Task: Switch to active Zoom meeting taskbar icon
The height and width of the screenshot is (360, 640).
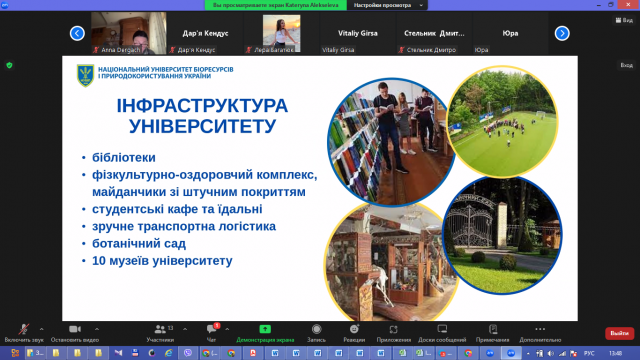Action: coord(511,353)
